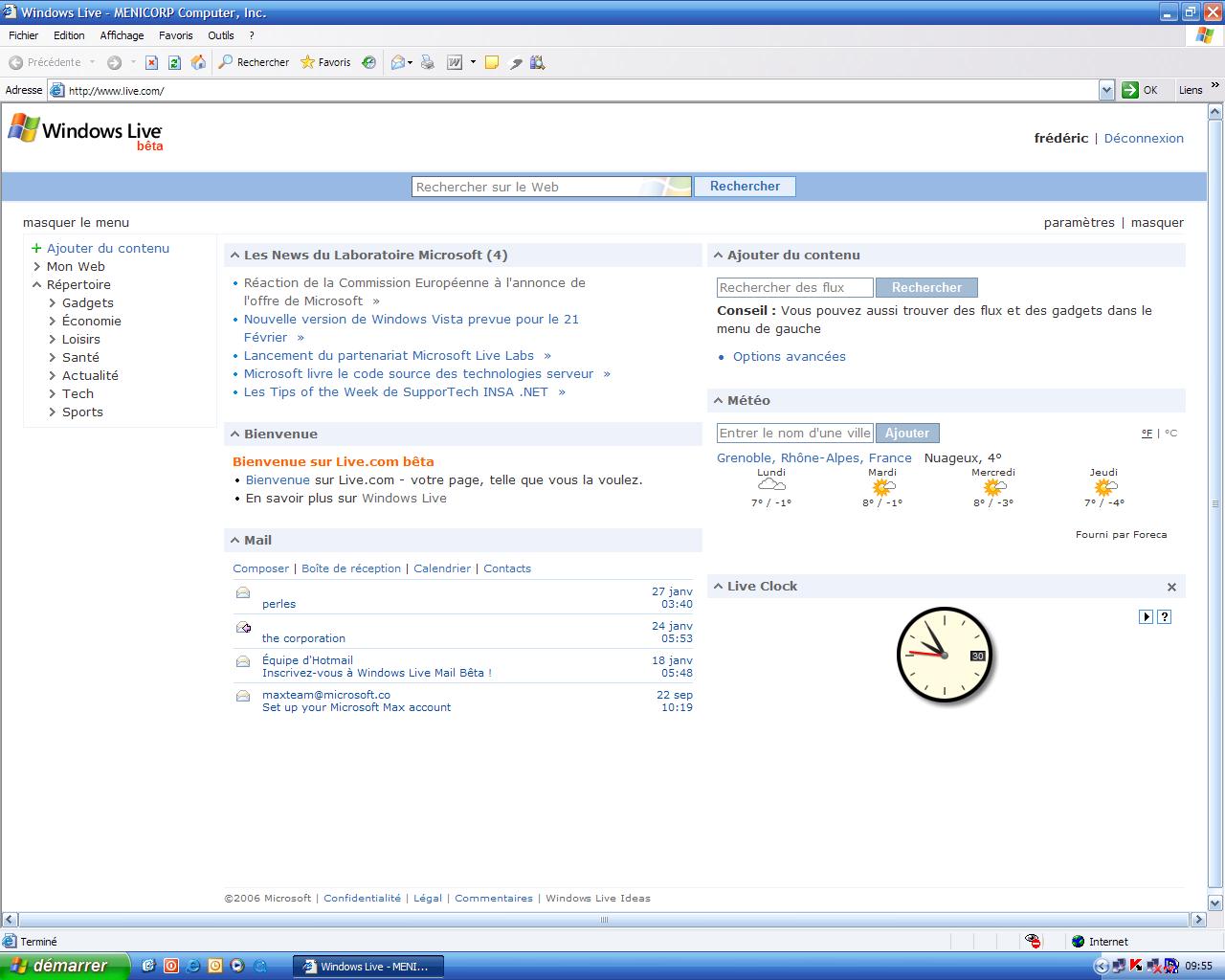Click the envelope icon beside Équipe d'Hotmail
This screenshot has width=1225, height=980.
tap(243, 661)
